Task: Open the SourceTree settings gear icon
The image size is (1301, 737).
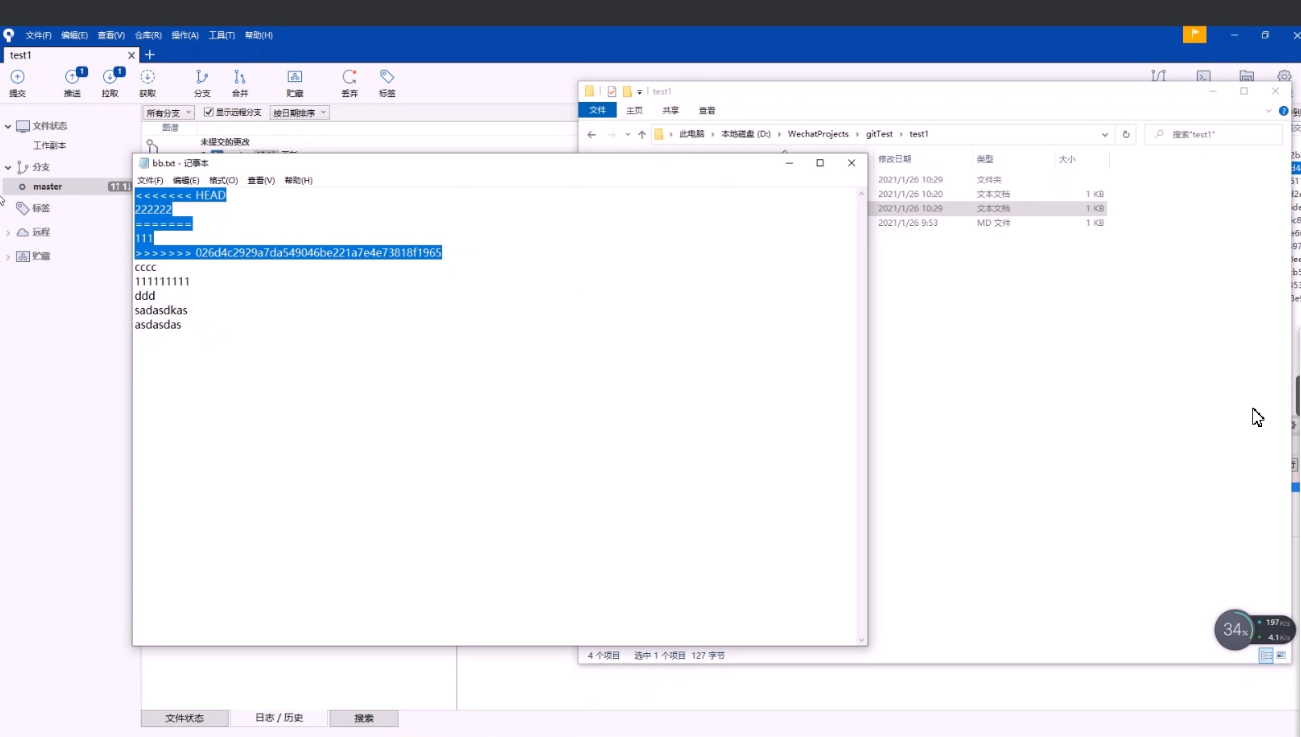Action: 1284,76
